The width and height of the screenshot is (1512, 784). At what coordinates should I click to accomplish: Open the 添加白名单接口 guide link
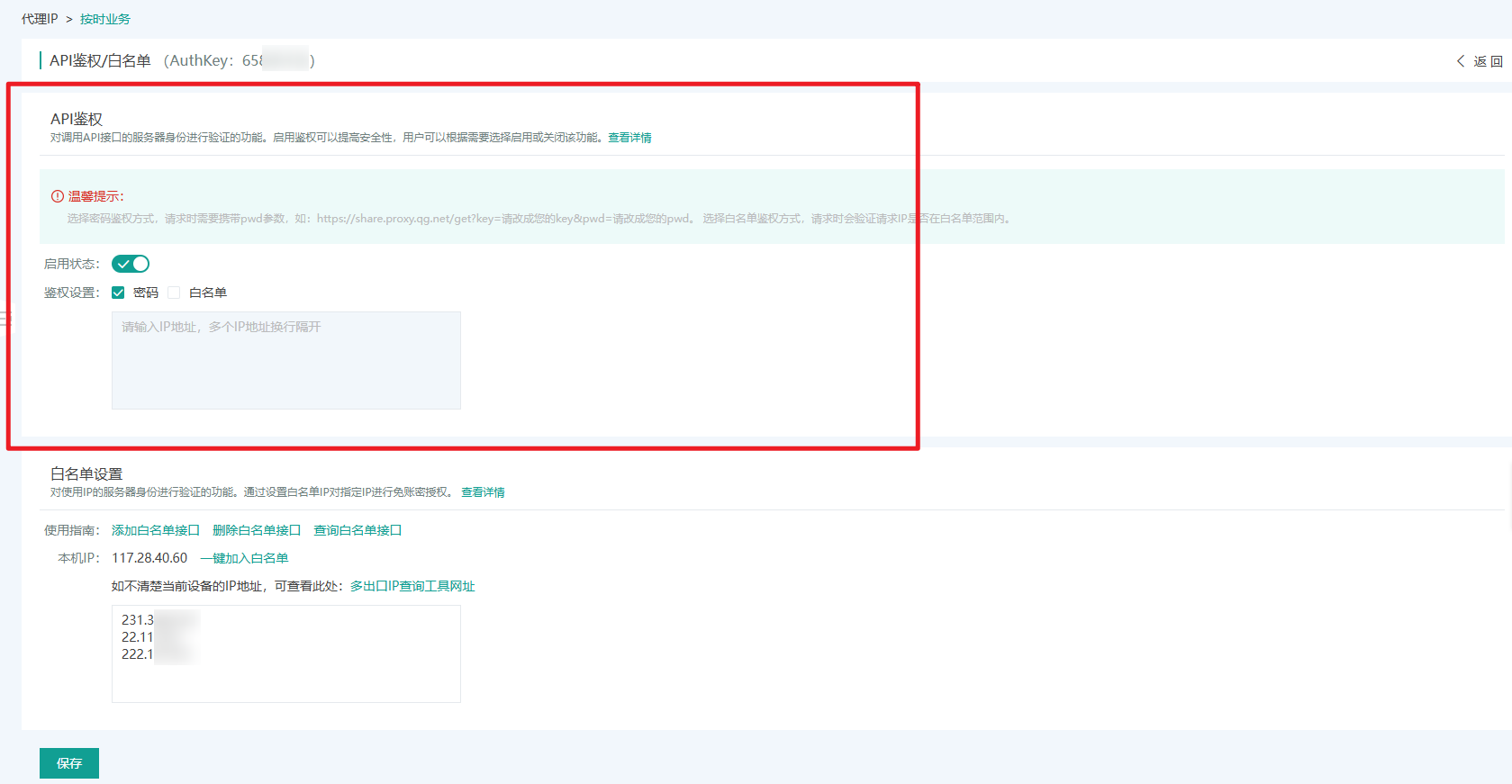pyautogui.click(x=156, y=530)
